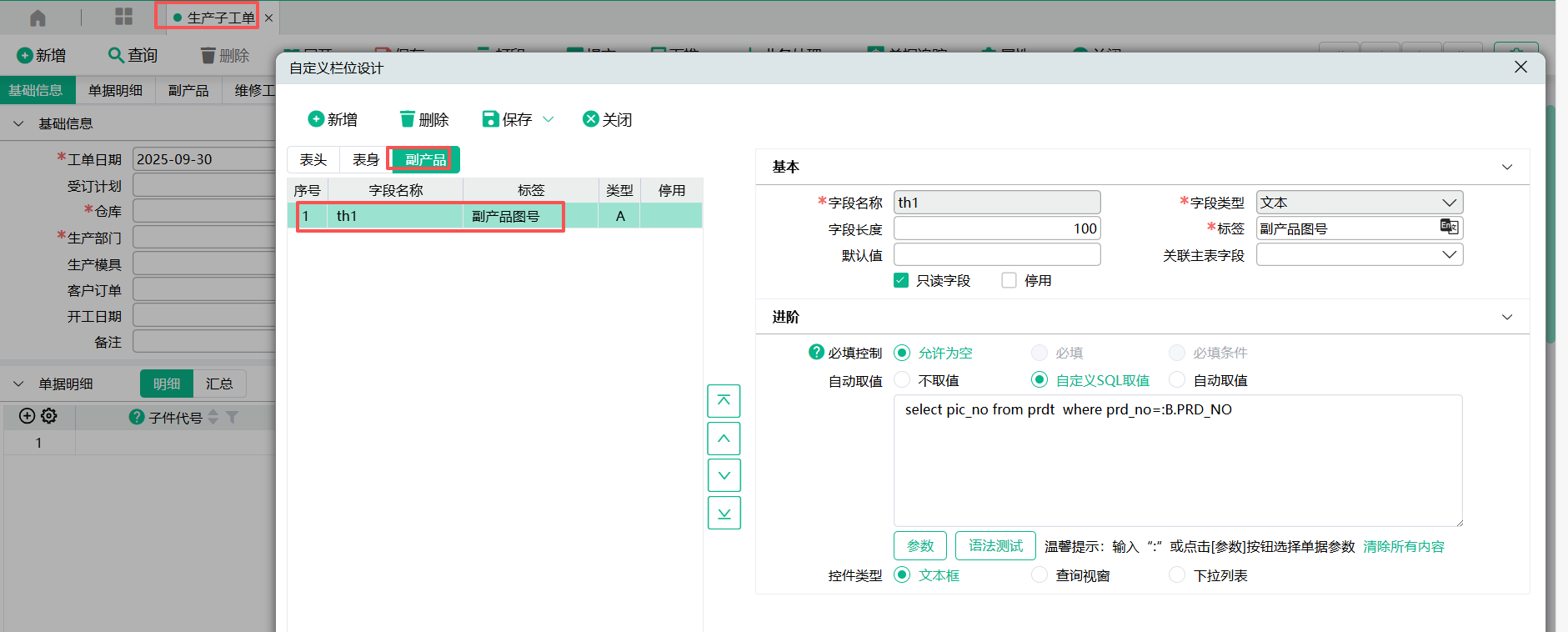The height and width of the screenshot is (632, 1568).
Task: Click the help icon beside 必填控制
Action: coord(816,352)
